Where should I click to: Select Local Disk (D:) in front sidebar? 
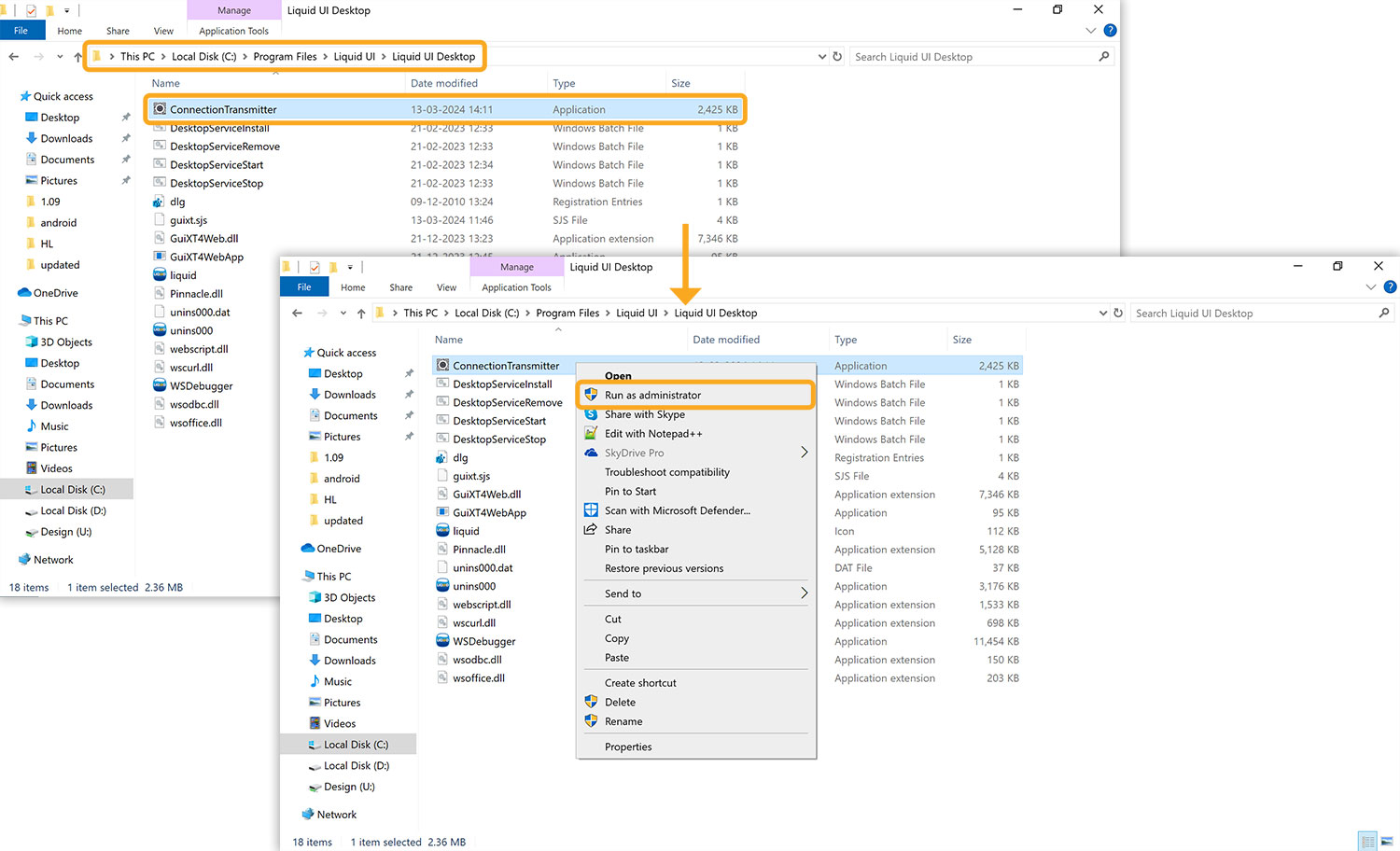pyautogui.click(x=356, y=766)
